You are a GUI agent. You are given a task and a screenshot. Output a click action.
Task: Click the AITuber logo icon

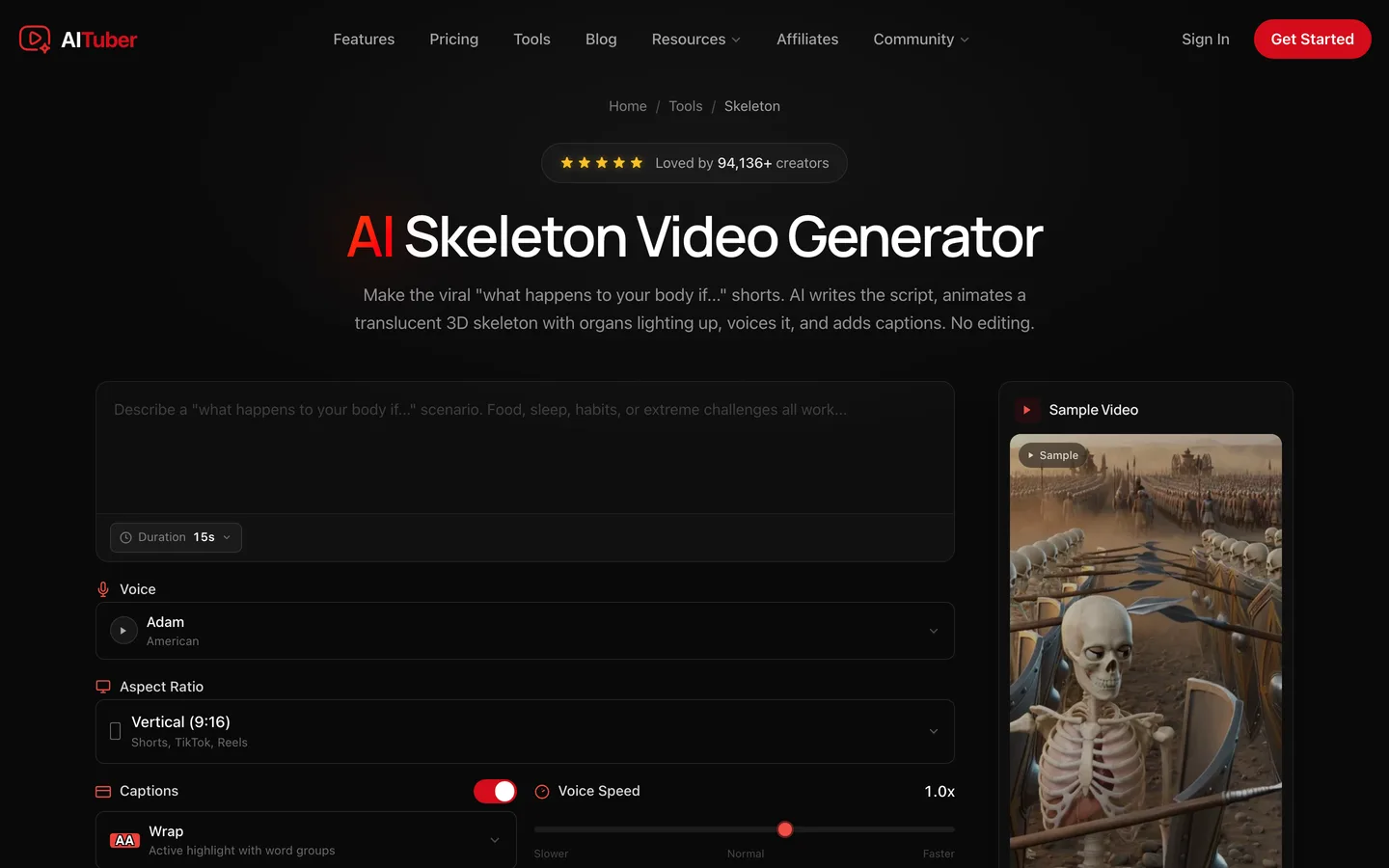(35, 39)
